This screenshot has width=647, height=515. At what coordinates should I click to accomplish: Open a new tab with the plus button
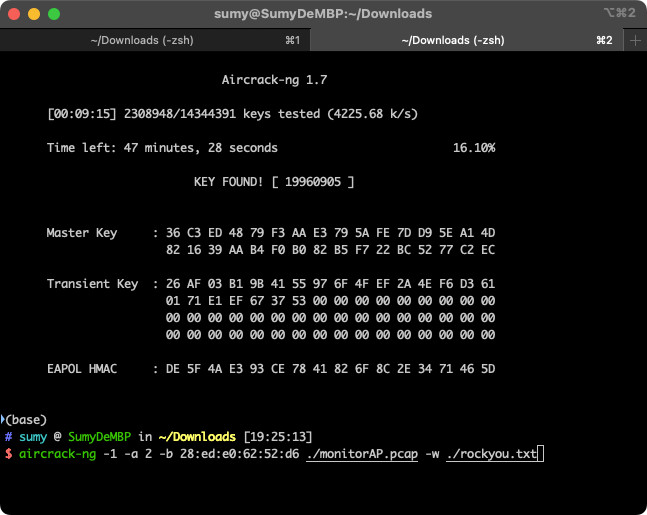click(635, 40)
